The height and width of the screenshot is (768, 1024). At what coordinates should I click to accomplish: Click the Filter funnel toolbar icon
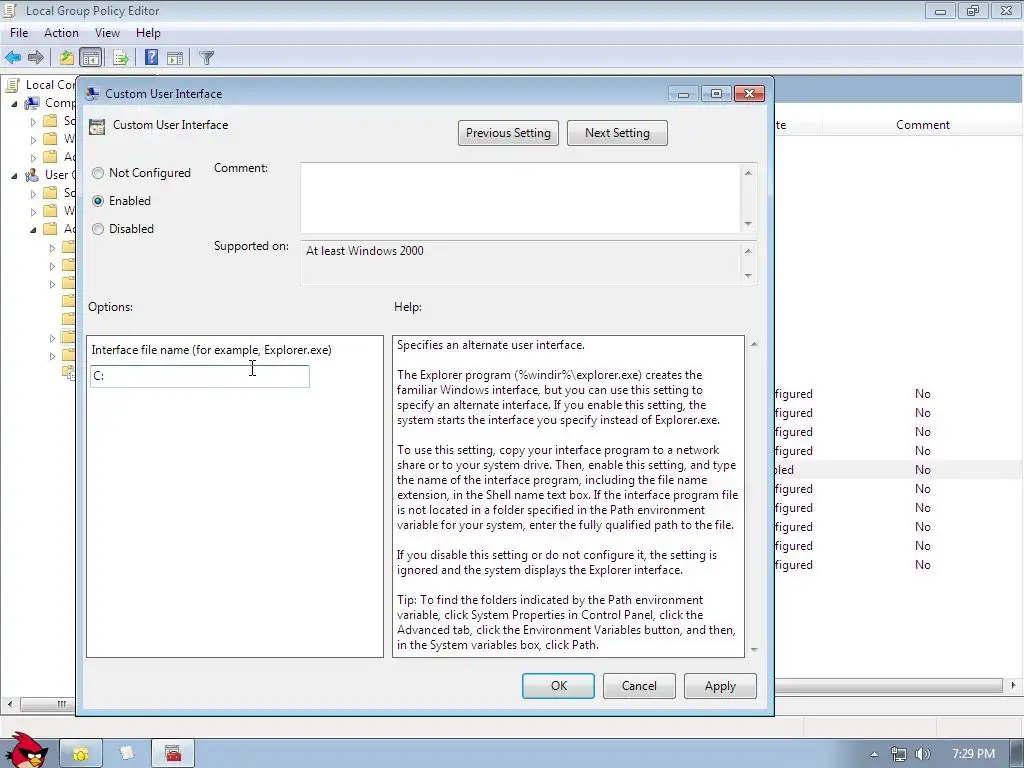pos(206,57)
